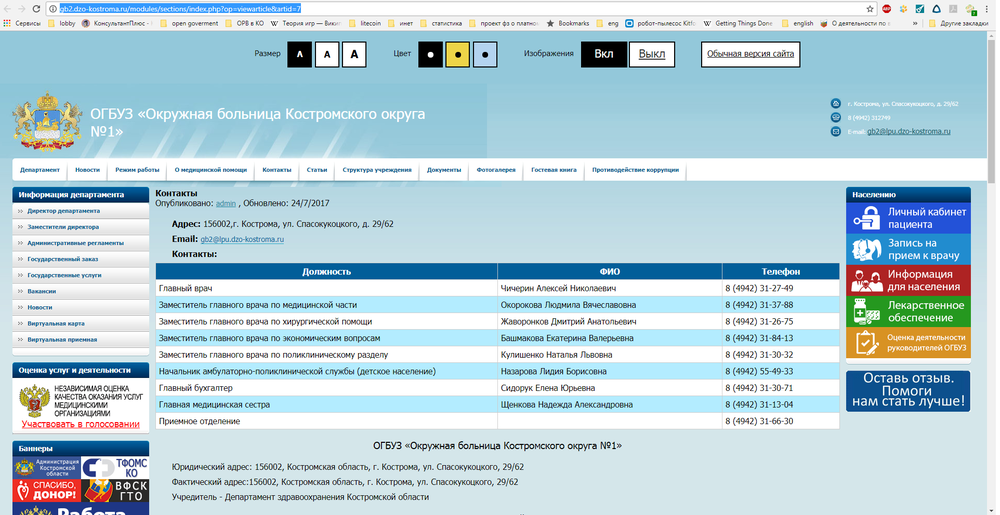Open the red ABP extension icon
1000x515 pixels.
(x=886, y=9)
